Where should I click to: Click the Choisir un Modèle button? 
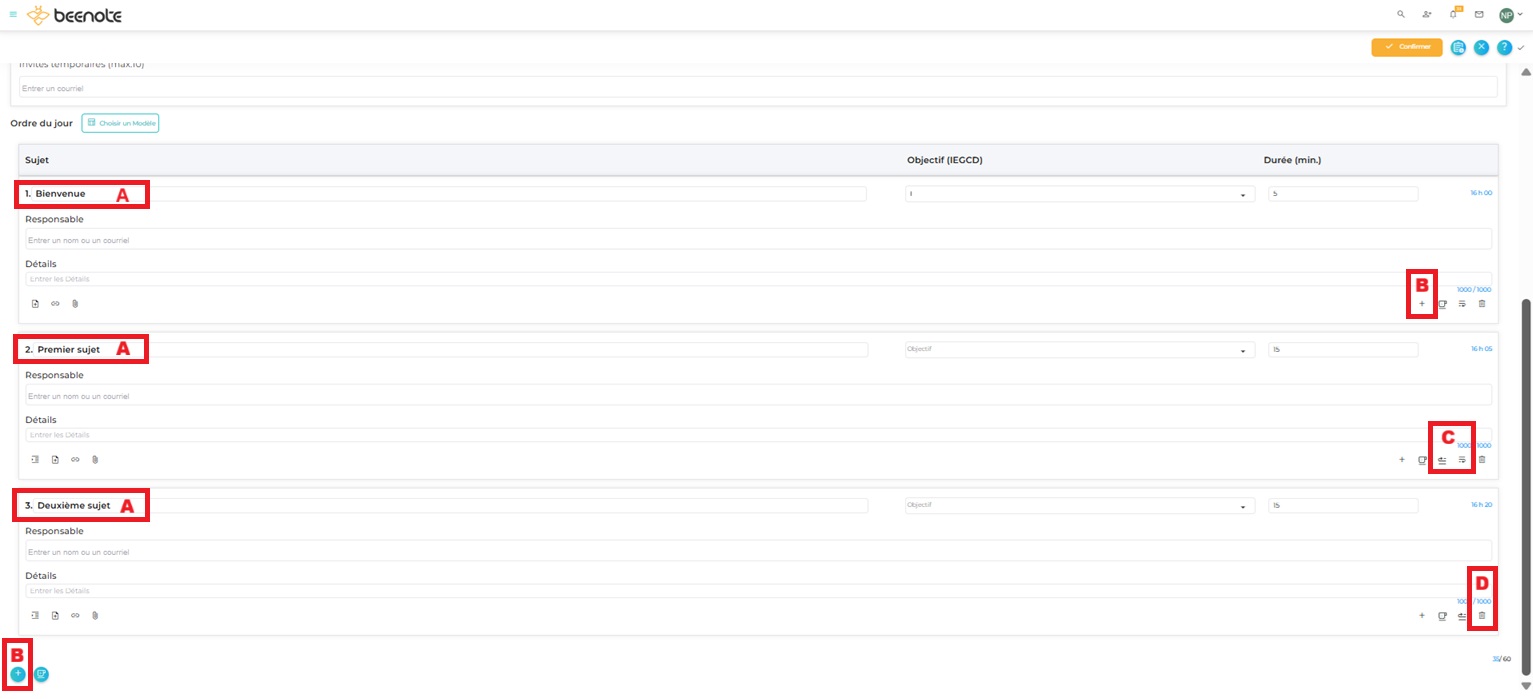120,123
